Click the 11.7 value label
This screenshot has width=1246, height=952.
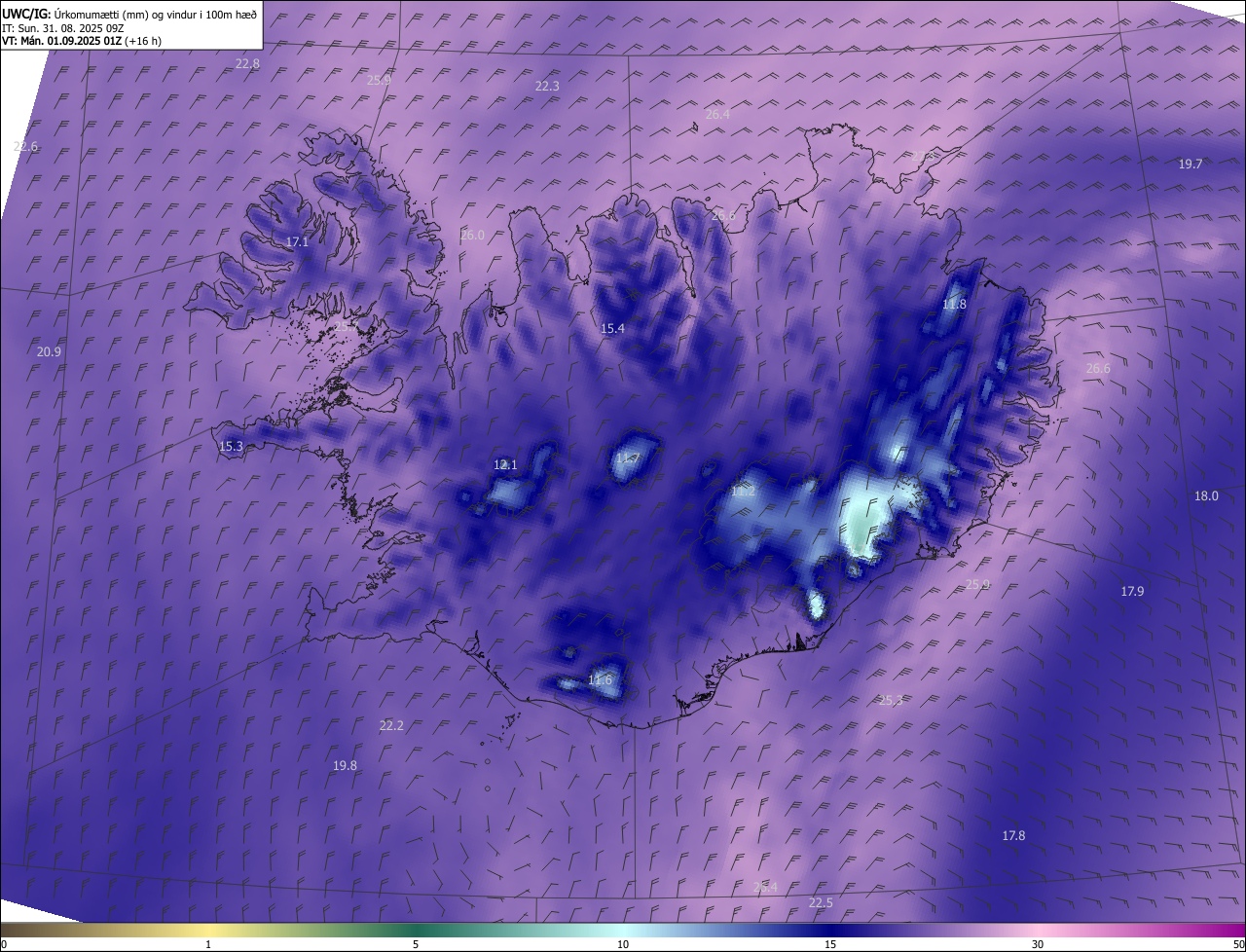pyautogui.click(x=627, y=458)
